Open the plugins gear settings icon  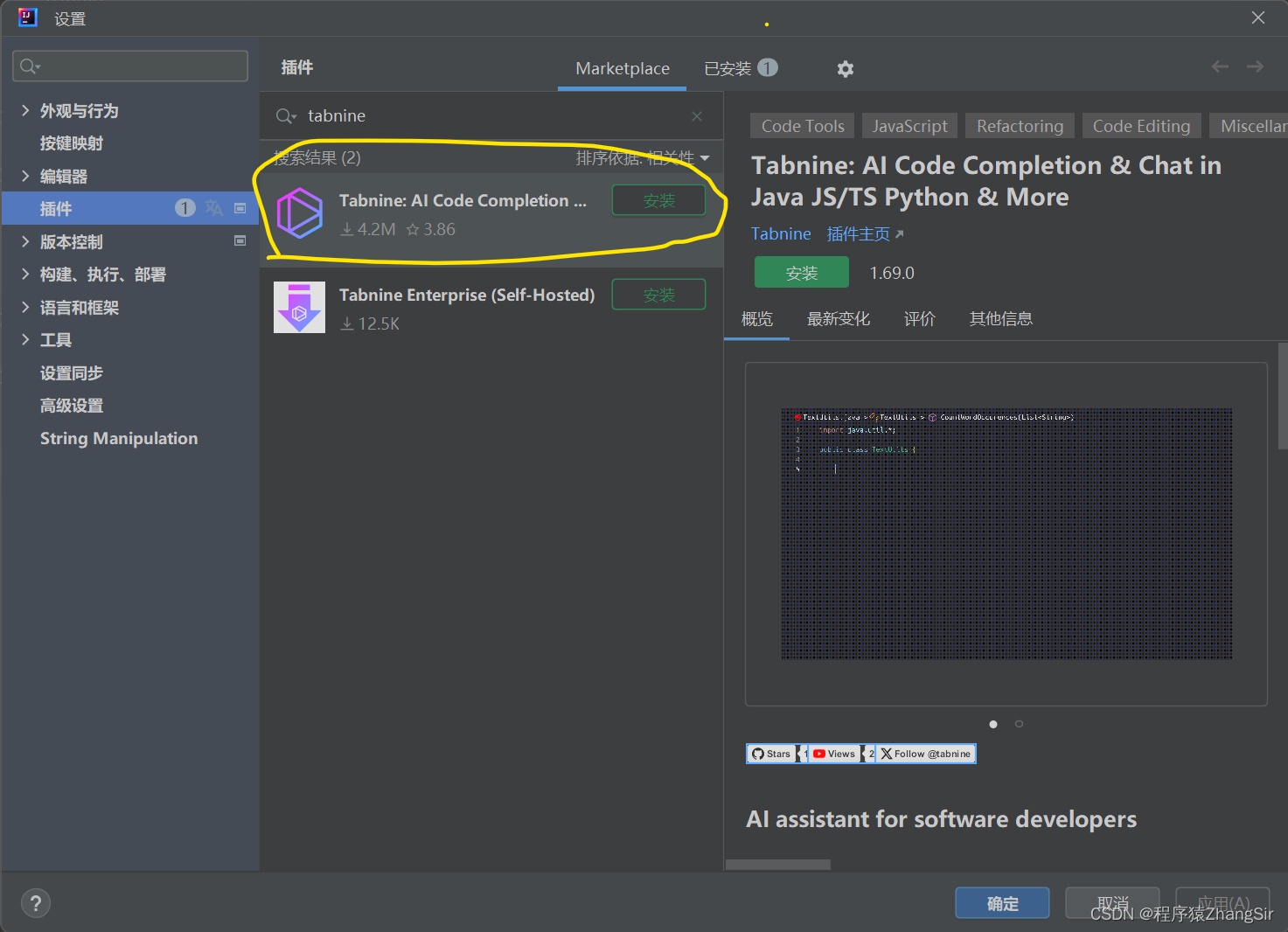[x=845, y=69]
